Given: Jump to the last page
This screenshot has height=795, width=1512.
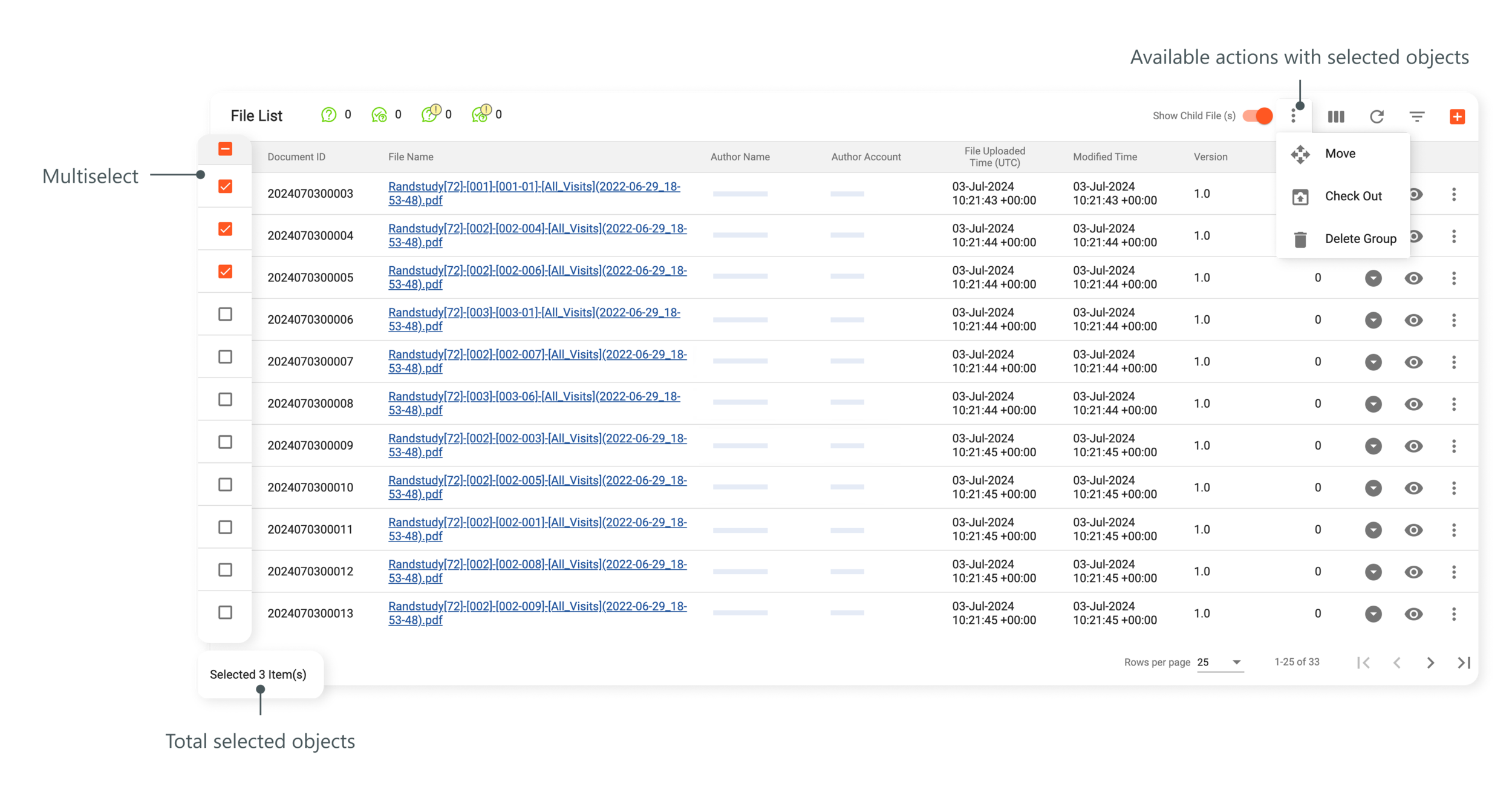Looking at the screenshot, I should (x=1464, y=662).
